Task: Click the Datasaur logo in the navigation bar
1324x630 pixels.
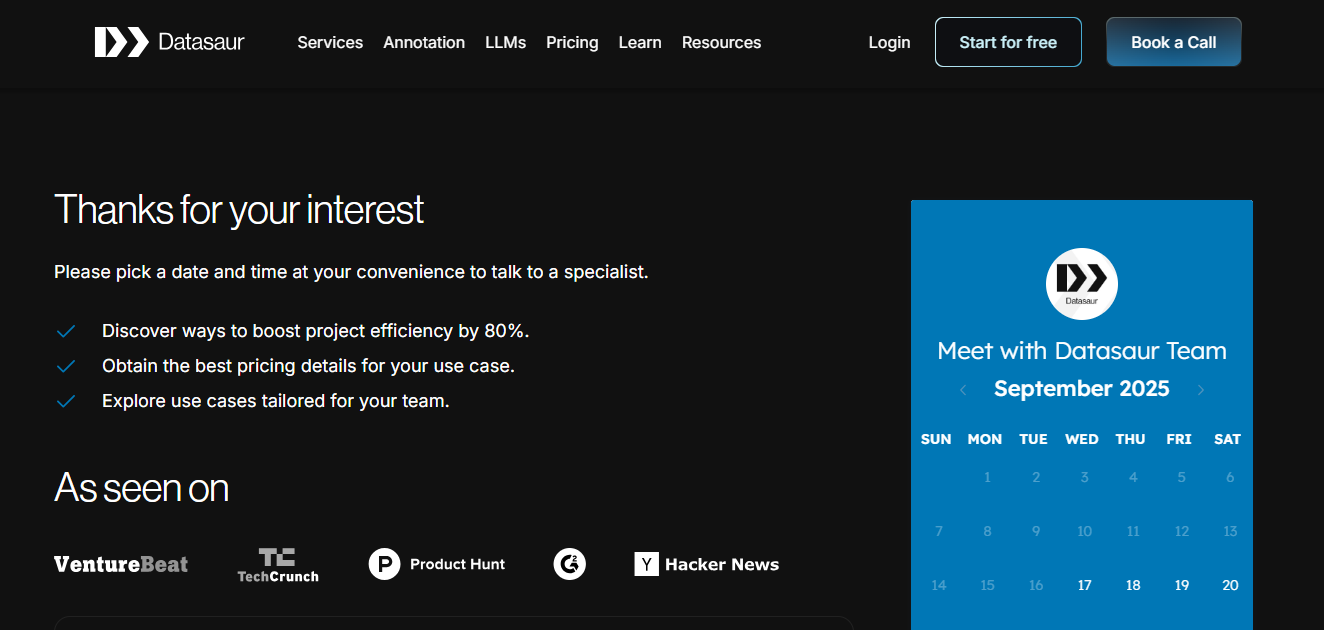Action: [x=169, y=42]
